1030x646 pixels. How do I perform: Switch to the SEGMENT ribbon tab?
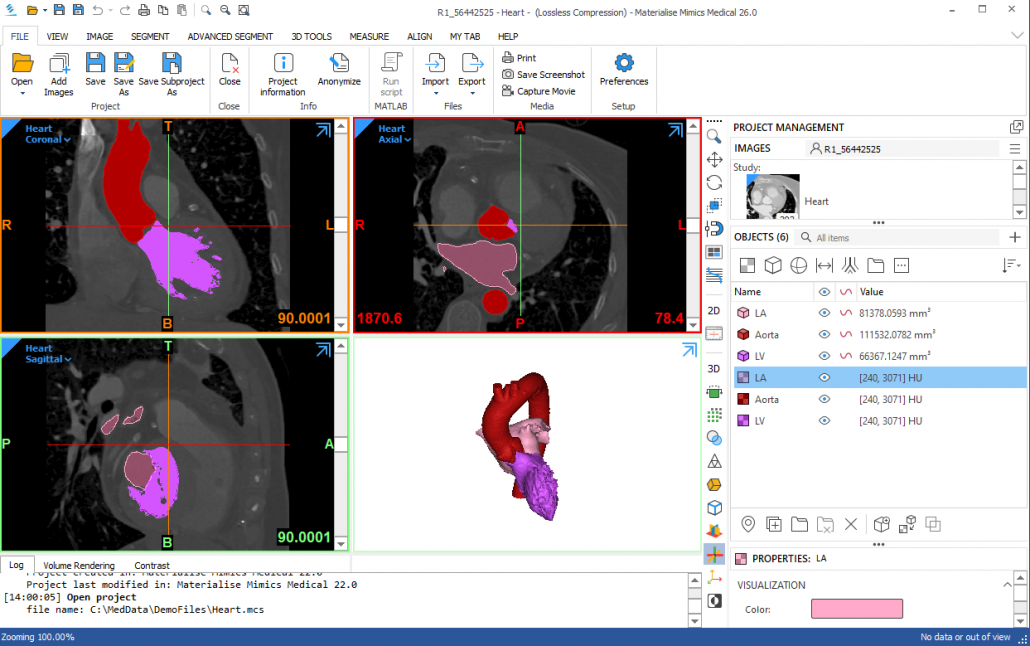pyautogui.click(x=150, y=37)
